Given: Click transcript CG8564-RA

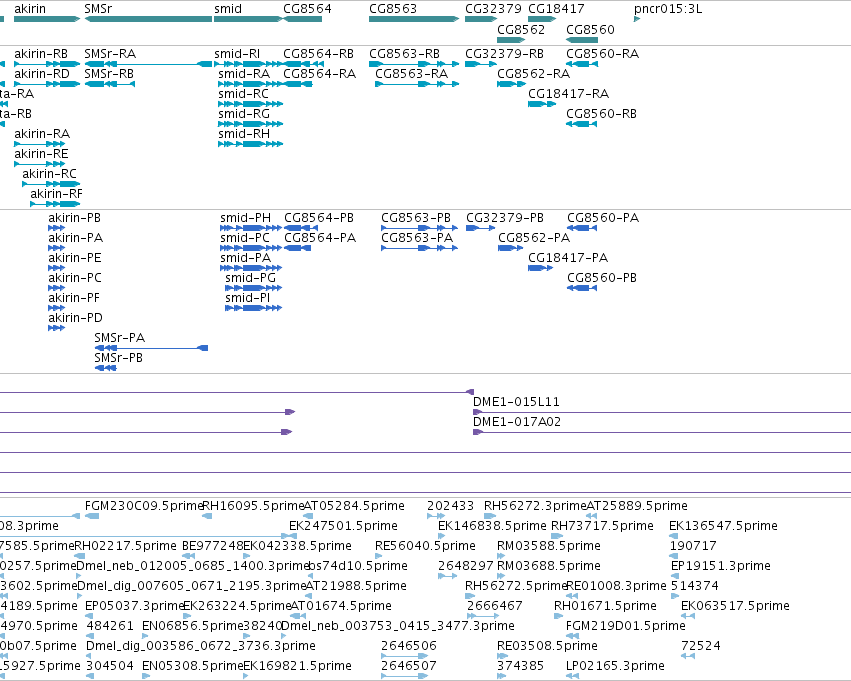Looking at the screenshot, I should pos(320,74).
